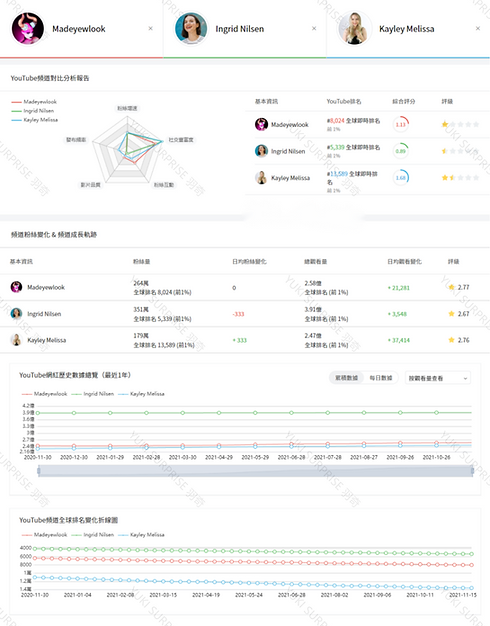This screenshot has height=626, width=490.
Task: Click the 粉絲量 column header
Action: coord(142,261)
